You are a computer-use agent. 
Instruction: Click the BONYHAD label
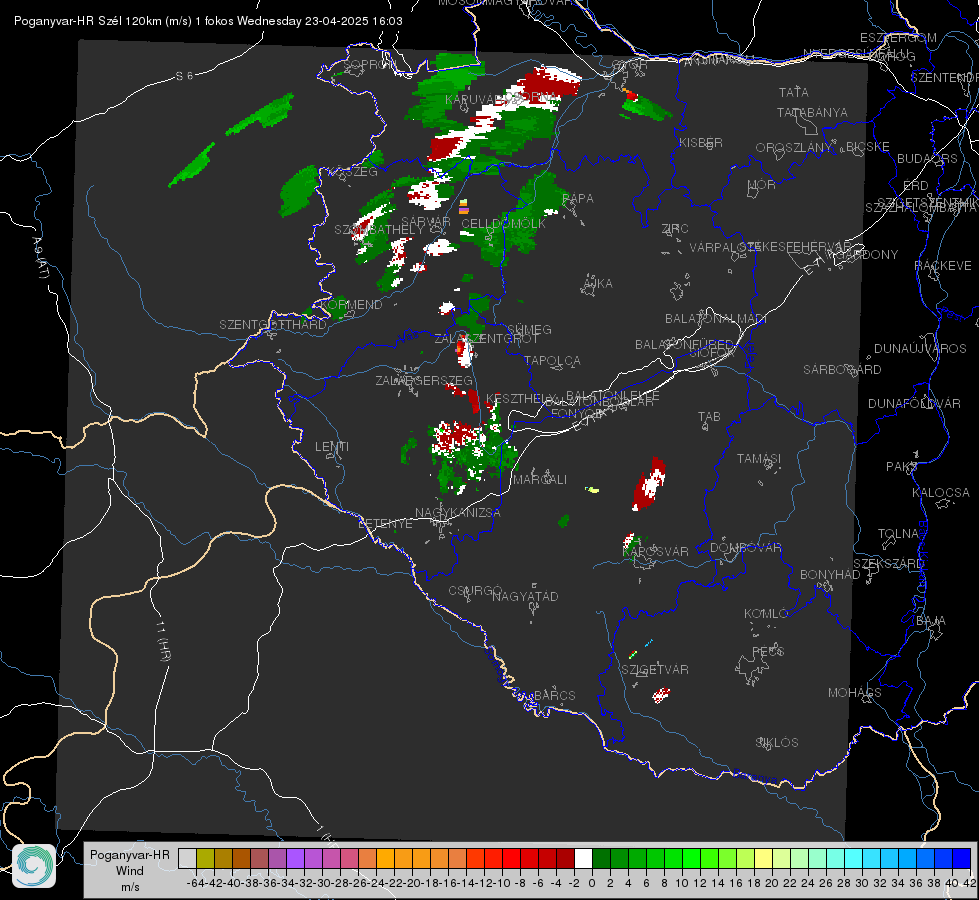point(830,575)
